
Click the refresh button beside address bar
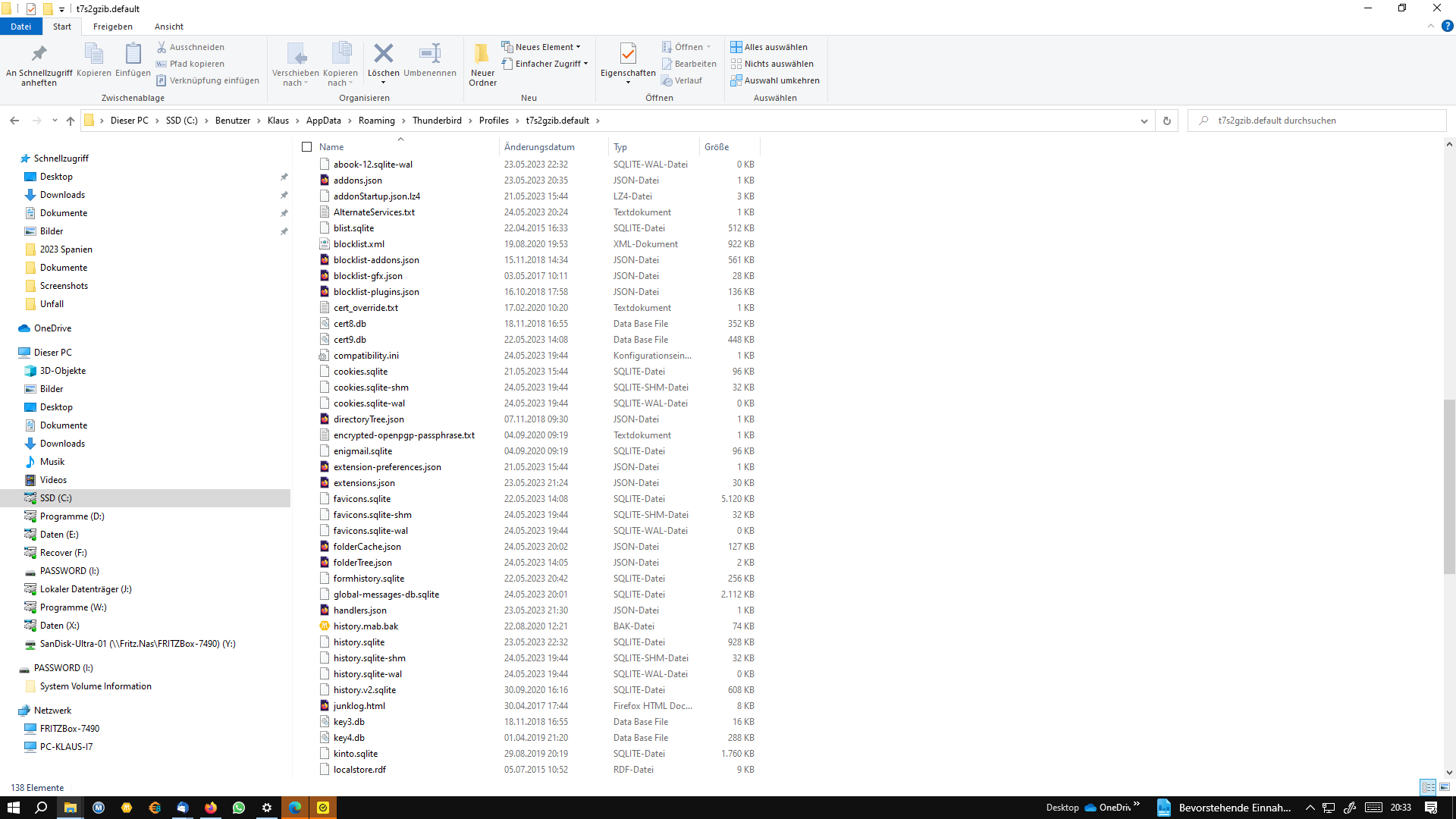(1166, 121)
